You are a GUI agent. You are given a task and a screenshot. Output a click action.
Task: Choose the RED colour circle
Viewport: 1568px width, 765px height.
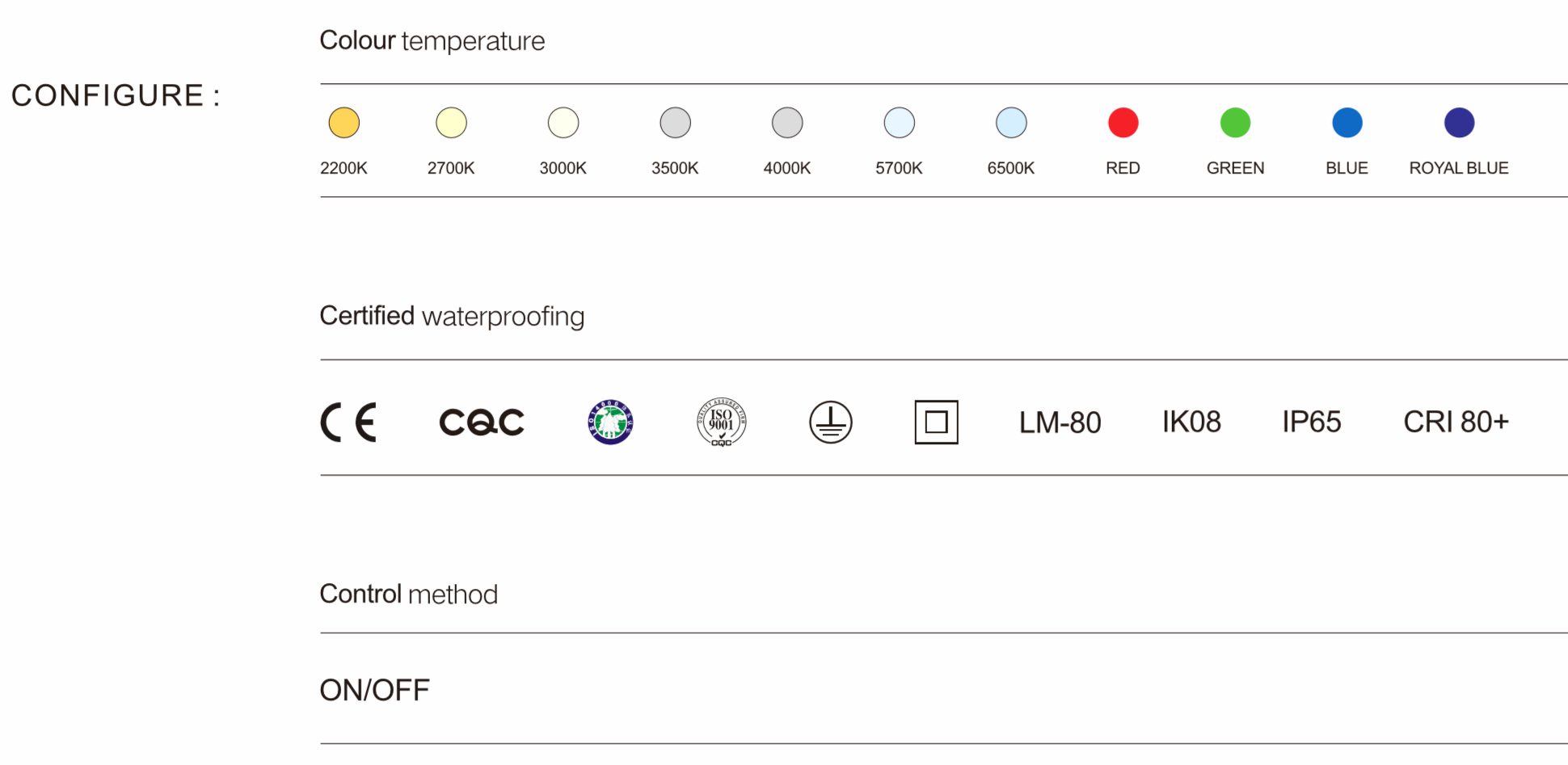pyautogui.click(x=1123, y=123)
